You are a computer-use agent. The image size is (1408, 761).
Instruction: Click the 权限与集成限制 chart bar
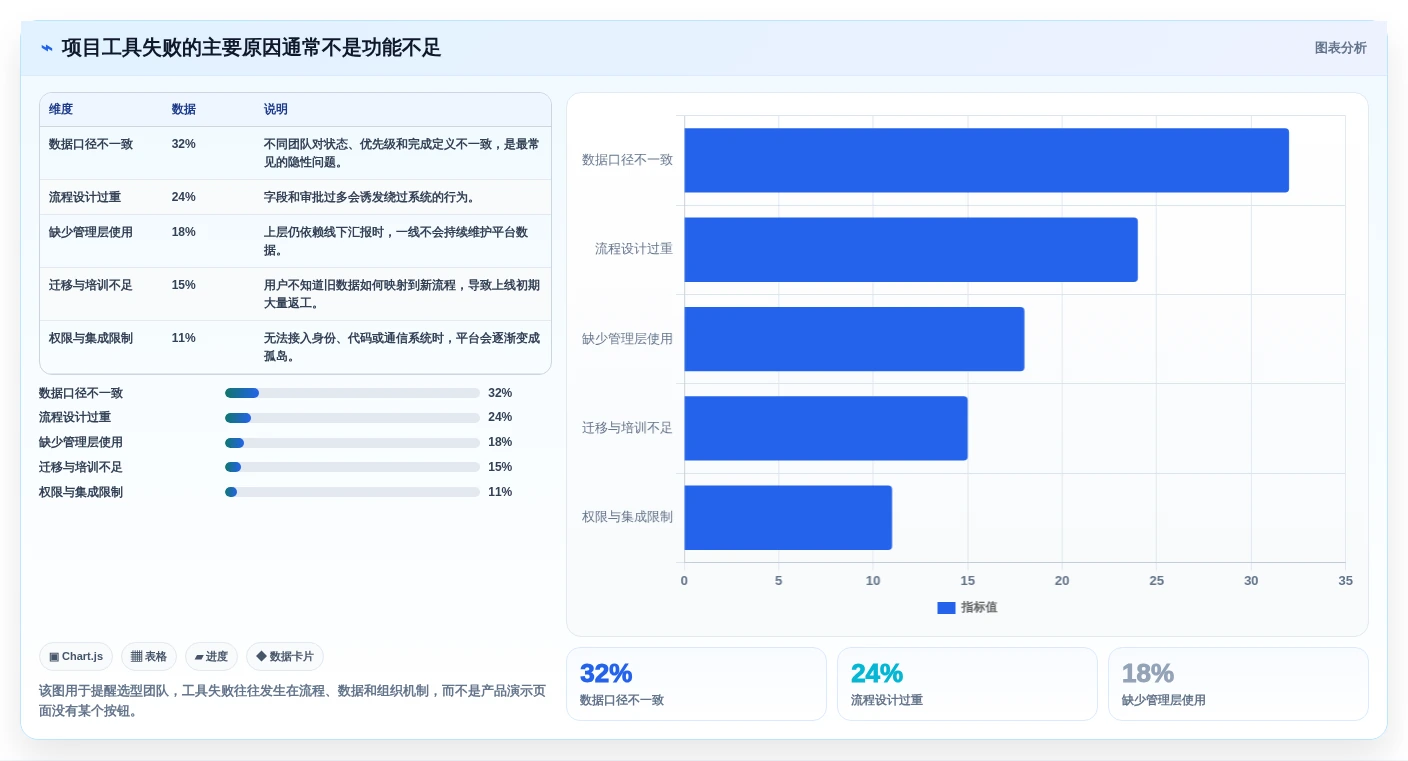pyautogui.click(x=788, y=517)
